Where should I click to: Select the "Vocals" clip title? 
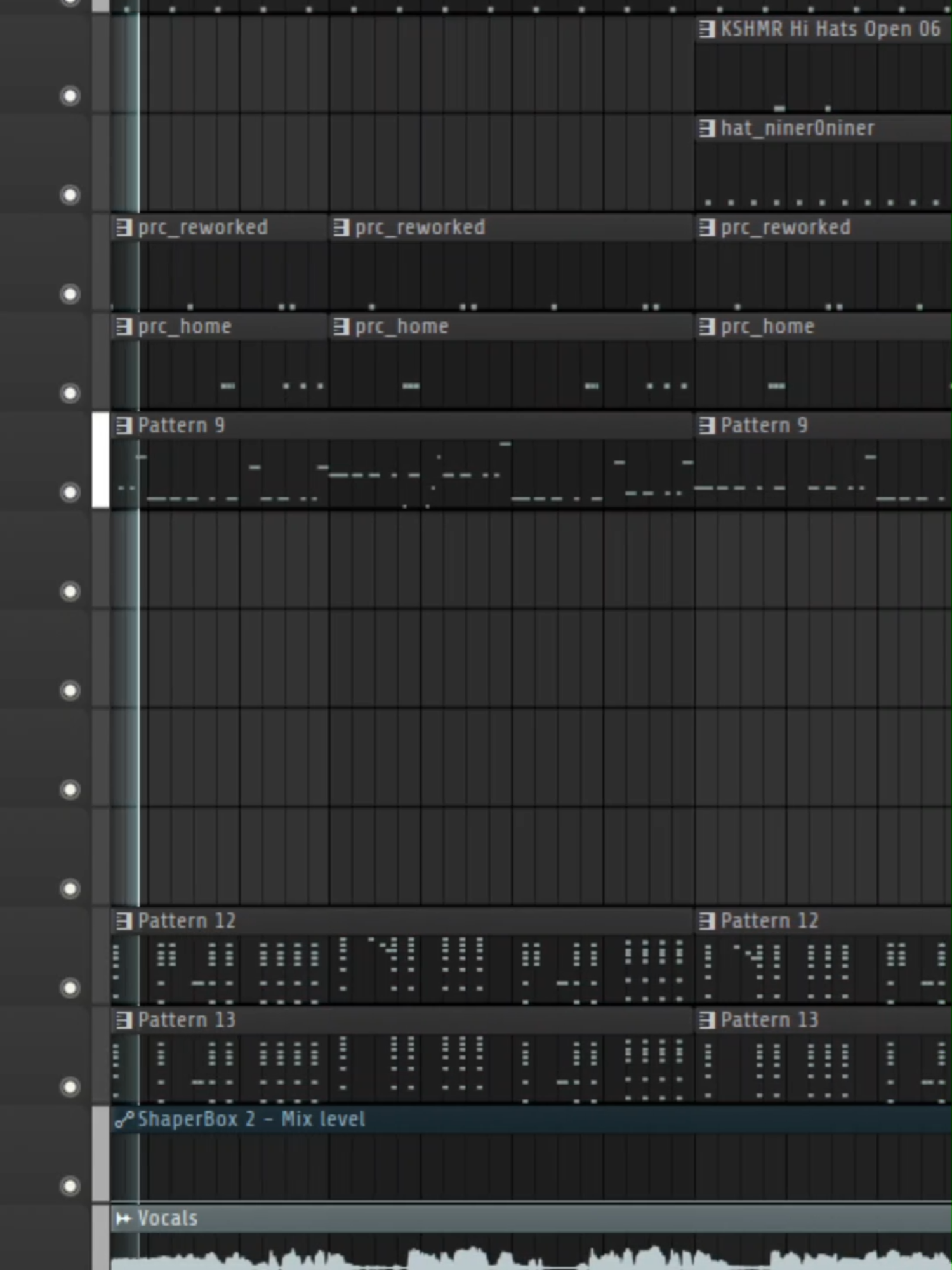coord(168,1218)
